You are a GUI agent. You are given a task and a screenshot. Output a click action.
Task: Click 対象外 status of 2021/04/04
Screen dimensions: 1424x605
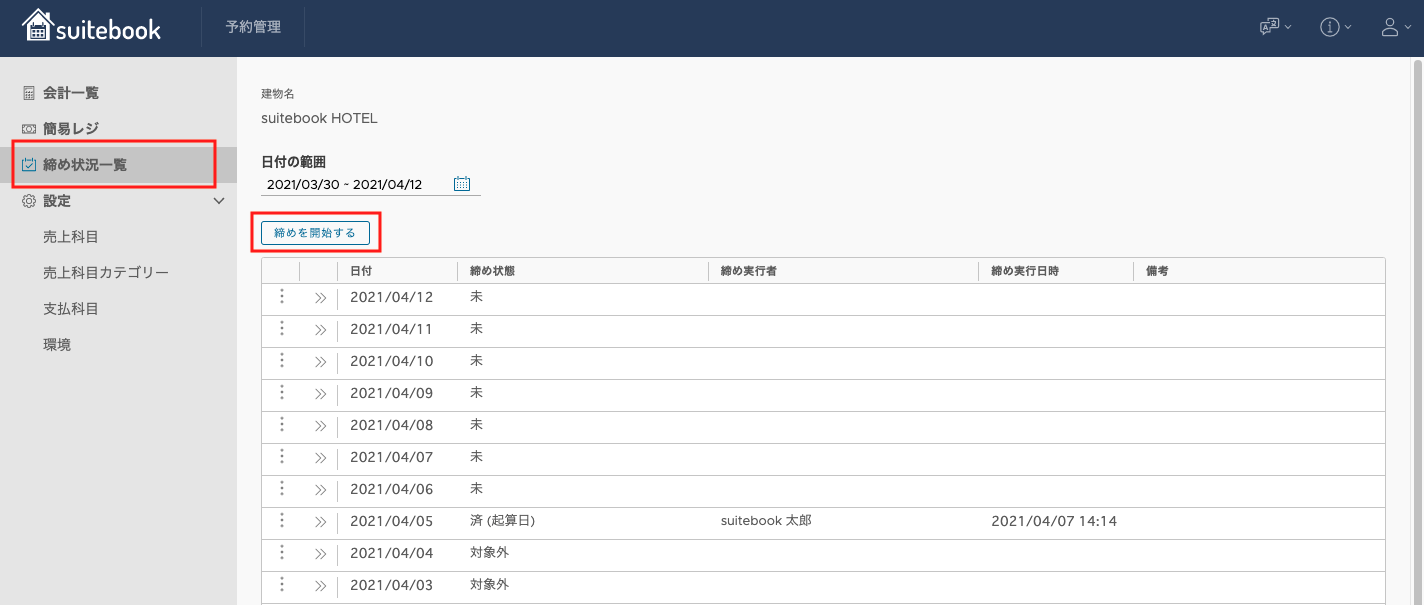tap(489, 553)
